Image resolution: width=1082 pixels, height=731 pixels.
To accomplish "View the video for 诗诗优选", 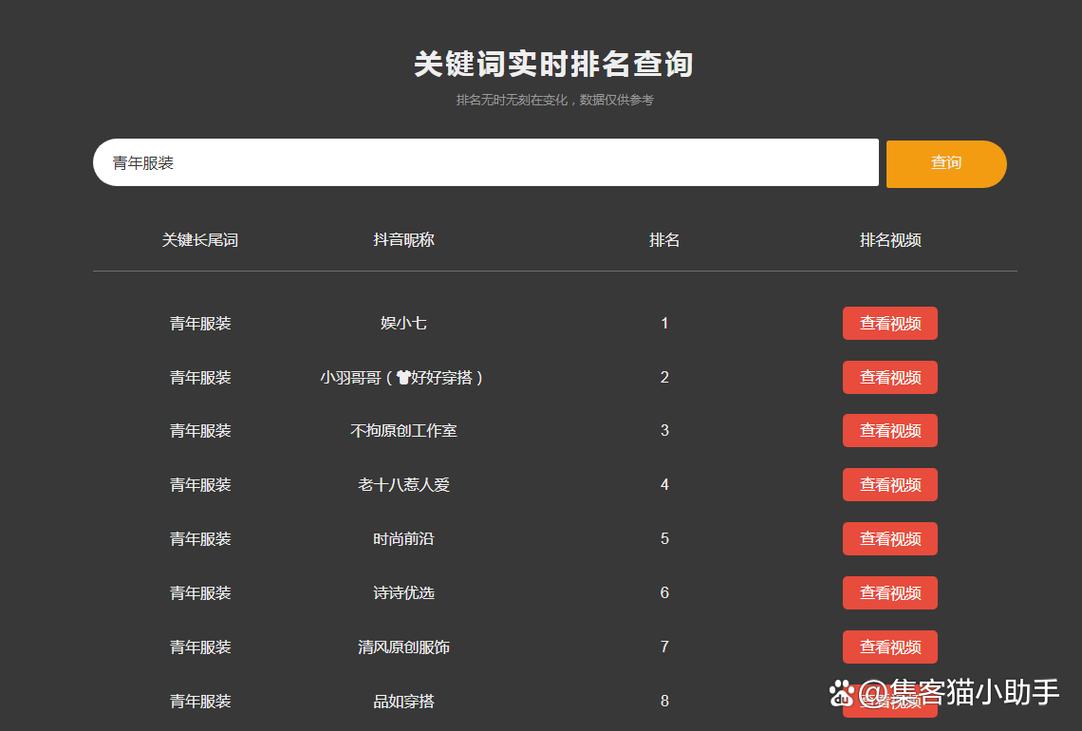I will click(x=889, y=593).
